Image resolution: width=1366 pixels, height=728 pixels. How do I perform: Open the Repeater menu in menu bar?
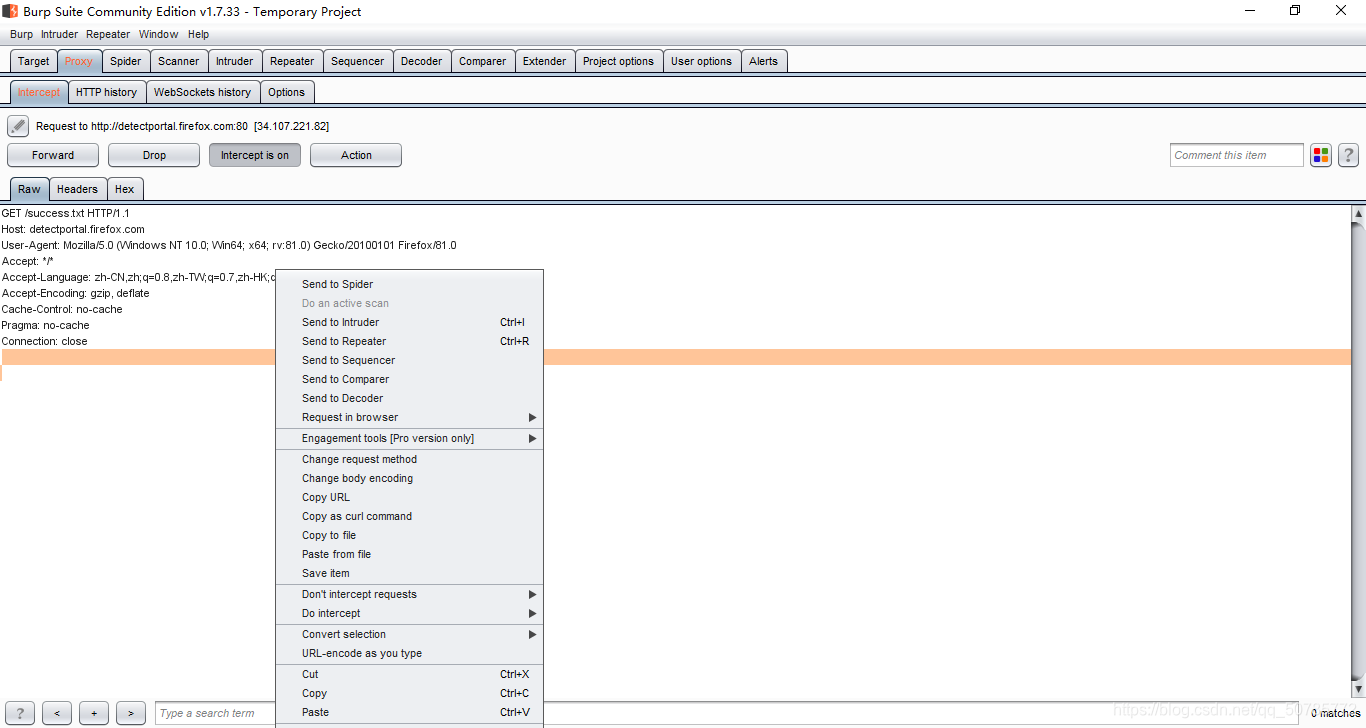click(108, 34)
